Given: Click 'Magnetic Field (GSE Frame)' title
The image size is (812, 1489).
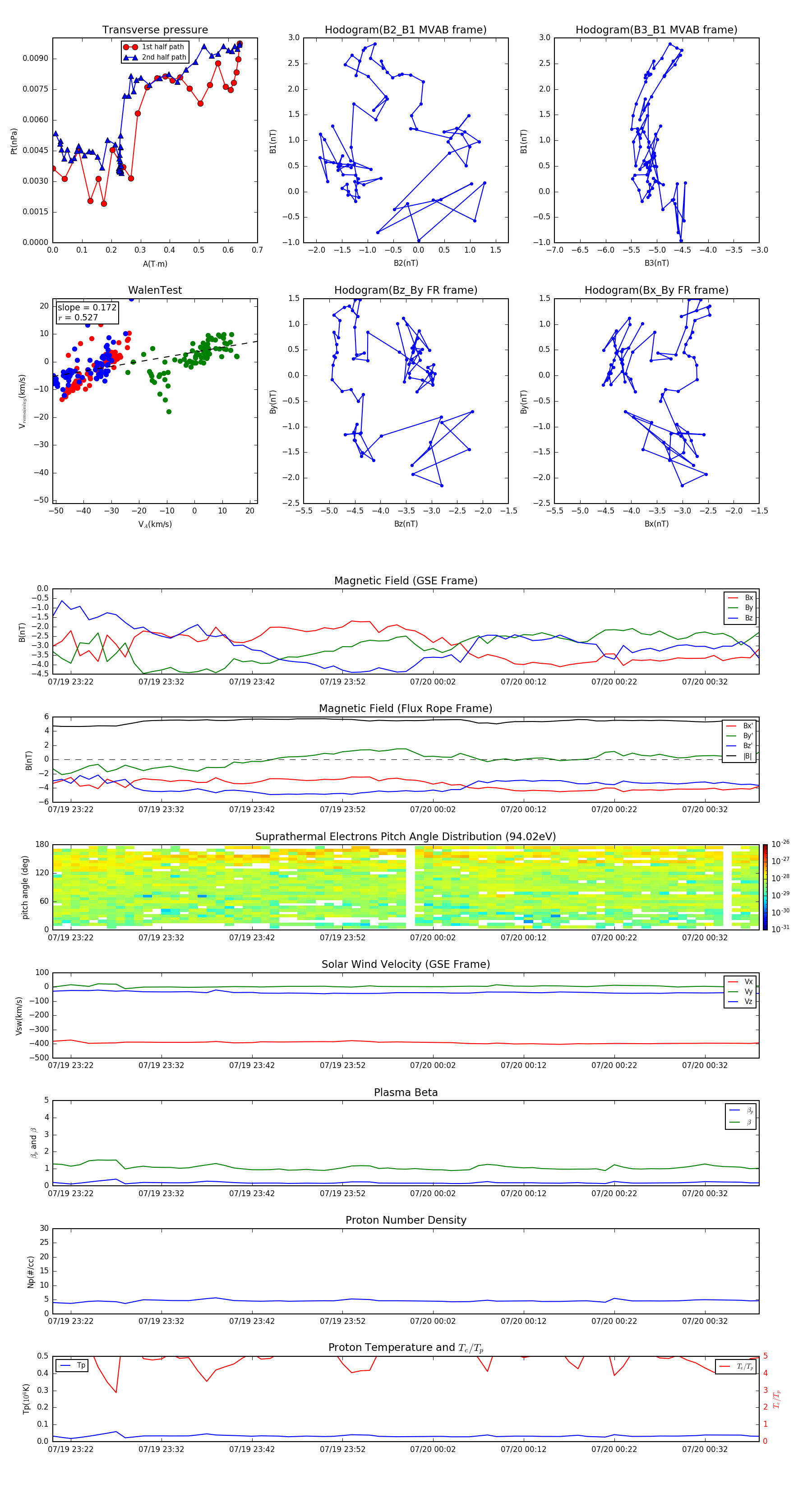Looking at the screenshot, I should (x=406, y=581).
